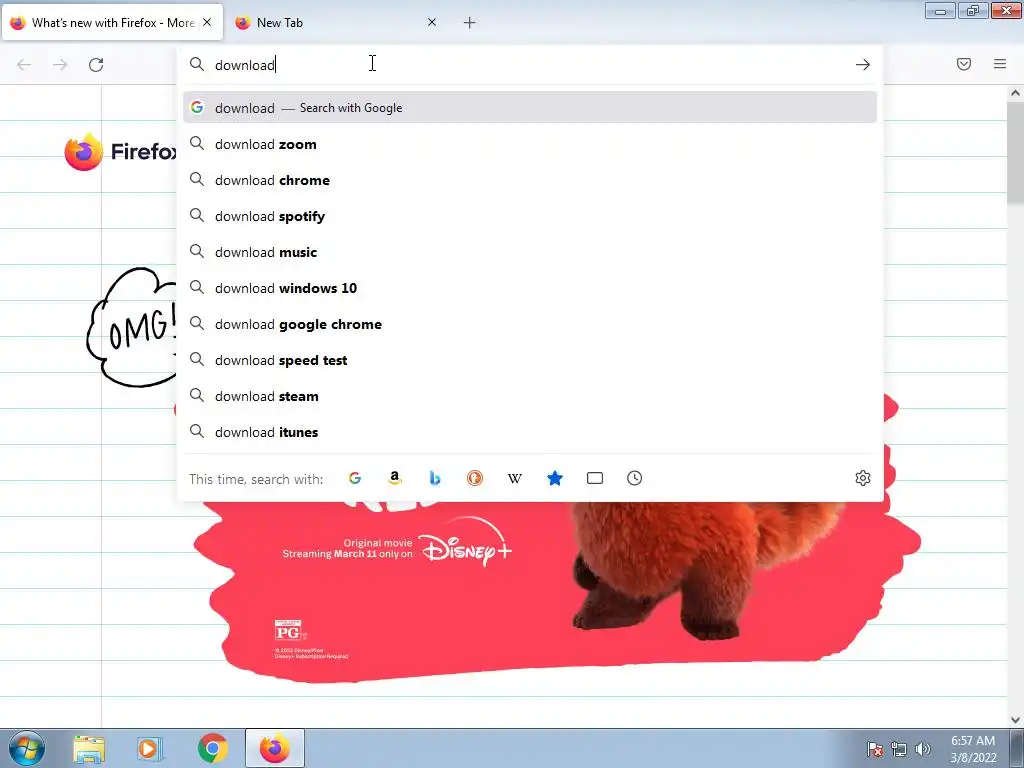Open search settings gear icon
Viewport: 1024px width, 768px height.
pos(863,478)
